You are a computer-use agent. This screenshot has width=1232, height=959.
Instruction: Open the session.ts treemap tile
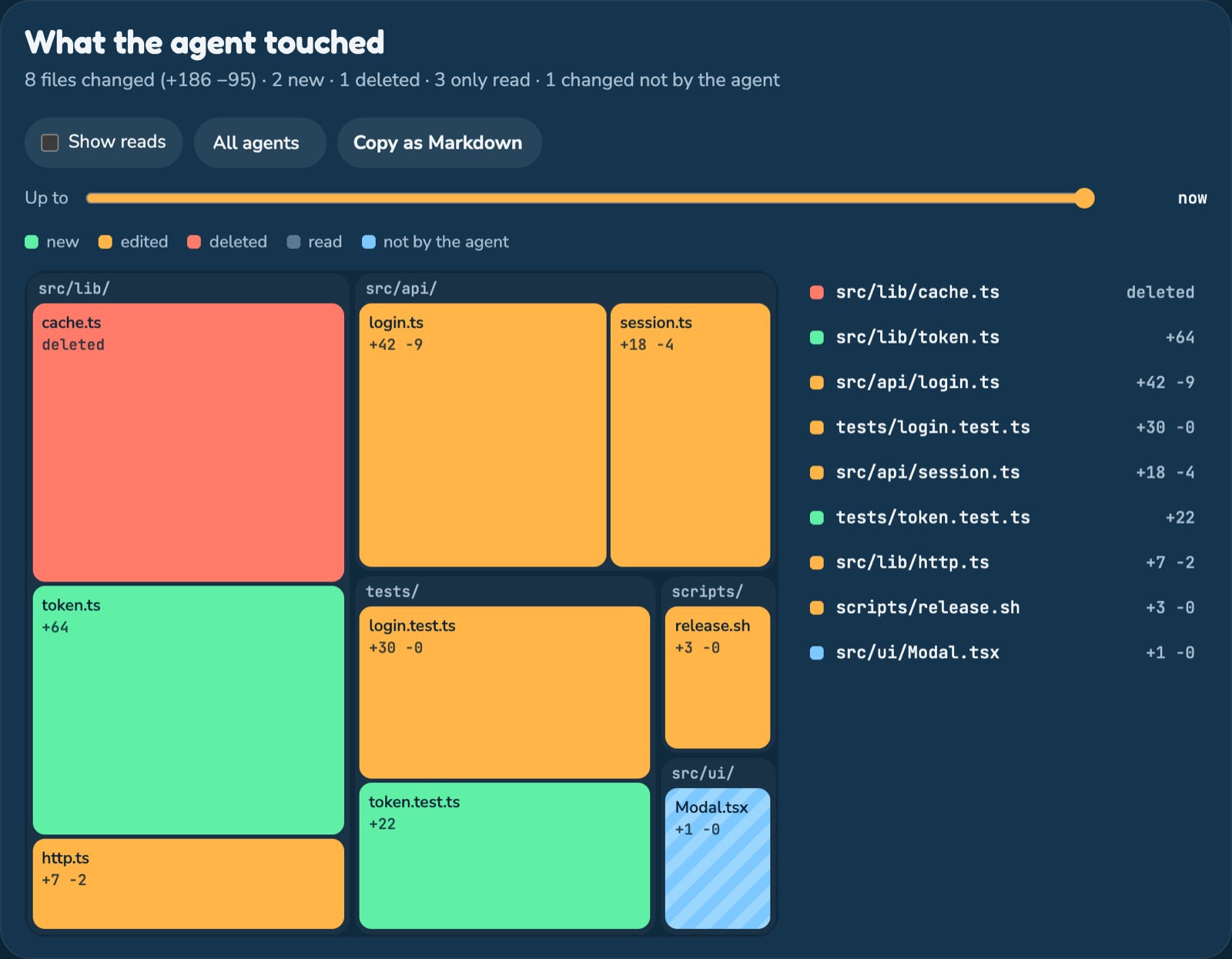click(x=691, y=435)
